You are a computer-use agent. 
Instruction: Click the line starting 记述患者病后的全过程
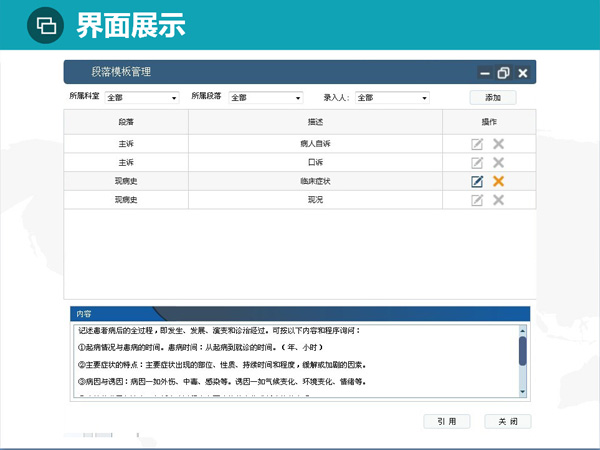click(219, 331)
